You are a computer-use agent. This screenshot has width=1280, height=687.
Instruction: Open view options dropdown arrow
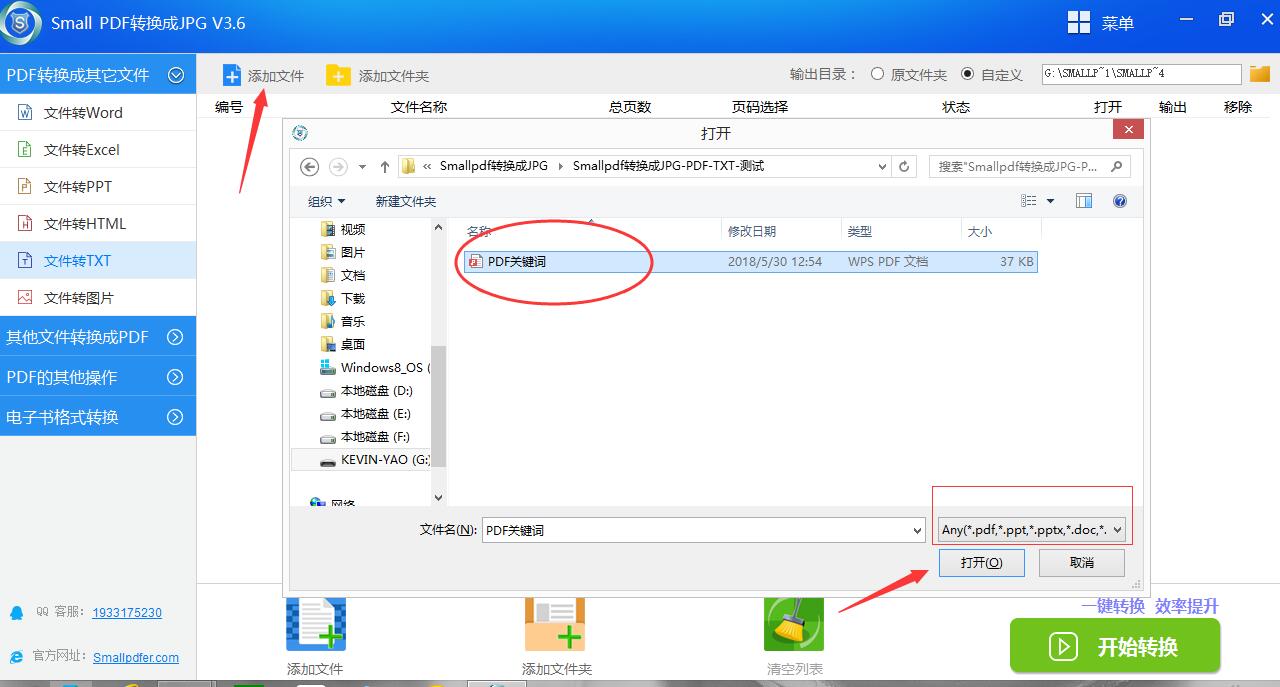coord(1050,201)
